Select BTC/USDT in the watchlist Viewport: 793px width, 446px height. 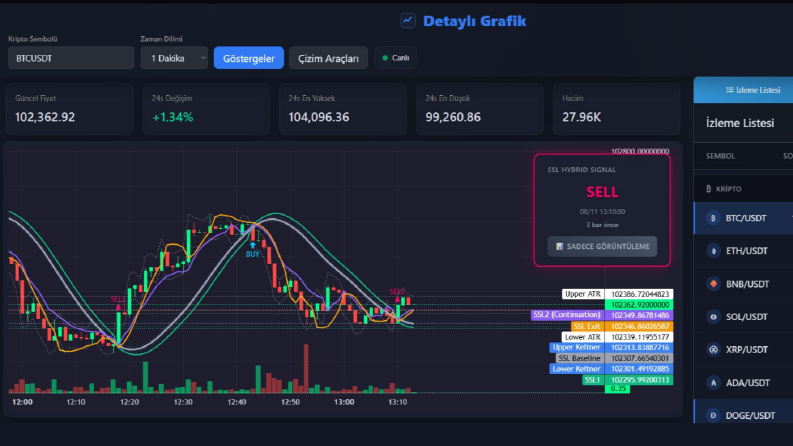pyautogui.click(x=743, y=218)
